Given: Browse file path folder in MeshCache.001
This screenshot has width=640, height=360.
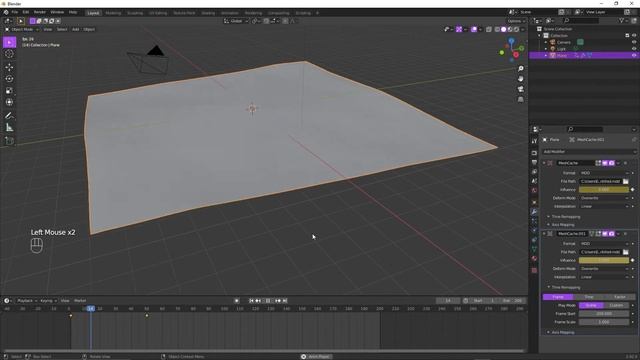Looking at the screenshot, I should point(626,252).
